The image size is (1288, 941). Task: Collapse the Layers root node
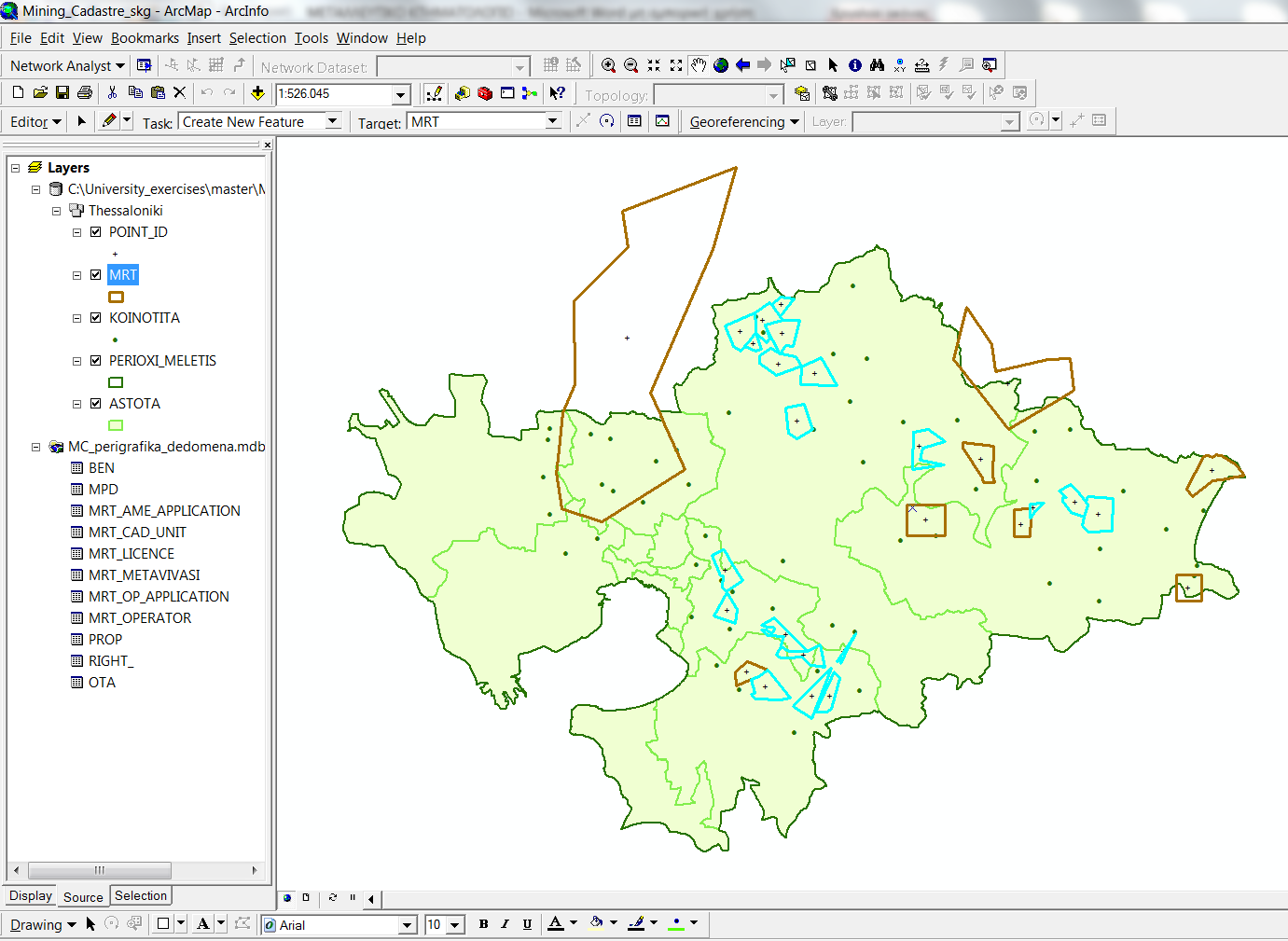click(x=15, y=168)
